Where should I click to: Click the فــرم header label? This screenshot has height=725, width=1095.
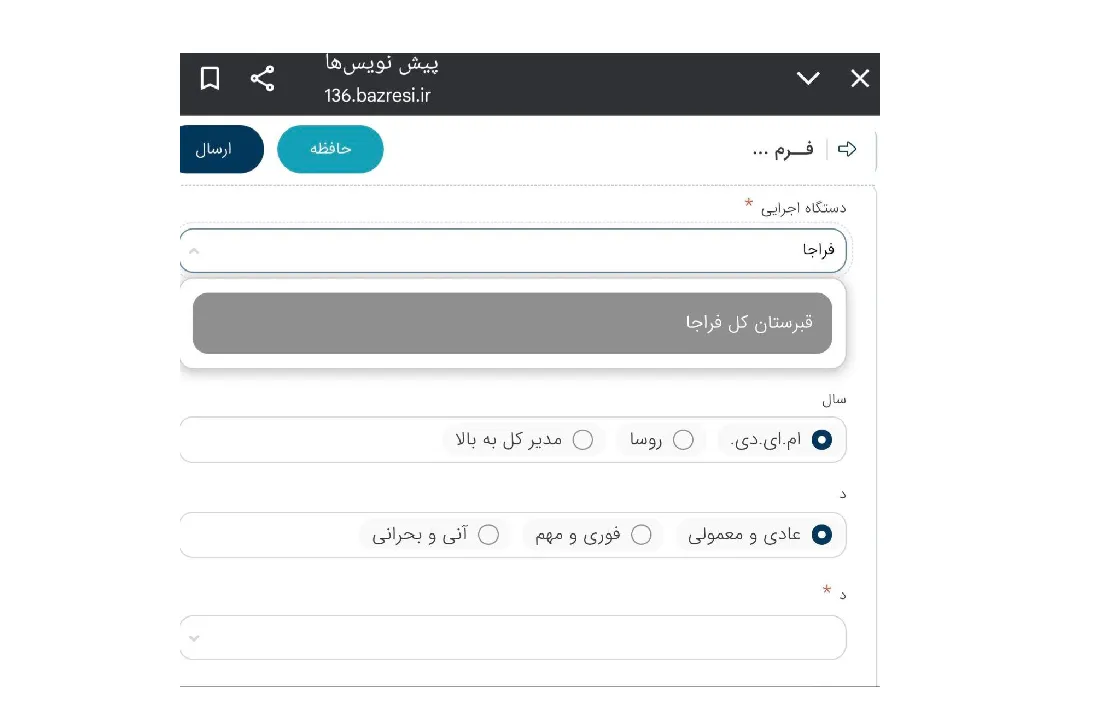pos(791,148)
